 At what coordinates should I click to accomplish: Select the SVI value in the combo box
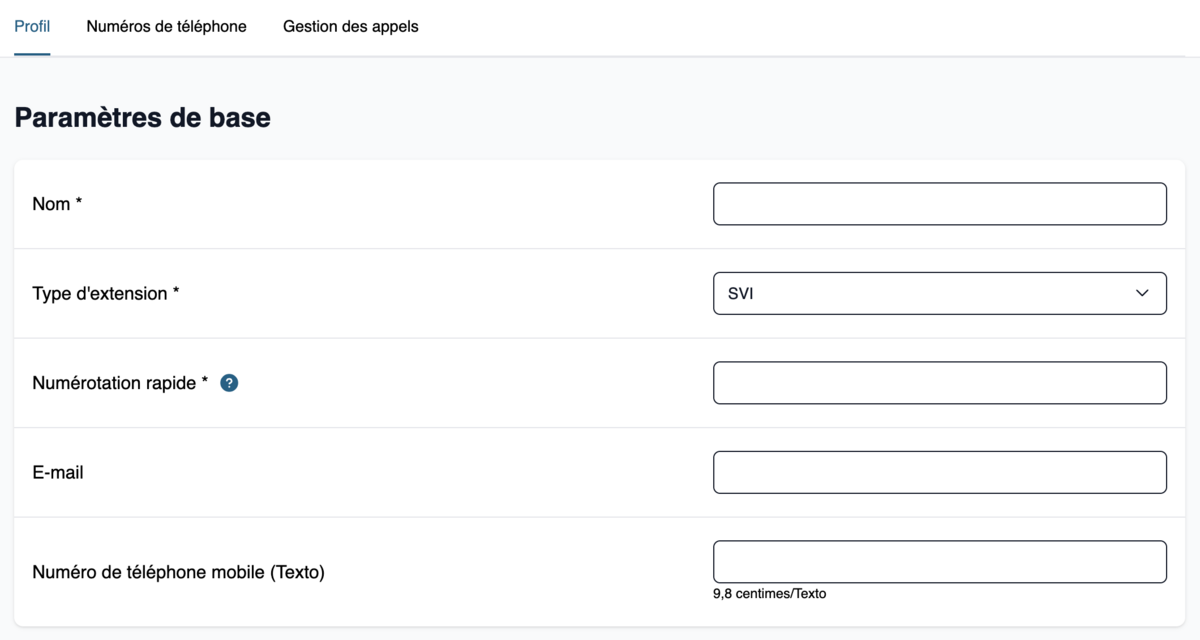(x=741, y=294)
